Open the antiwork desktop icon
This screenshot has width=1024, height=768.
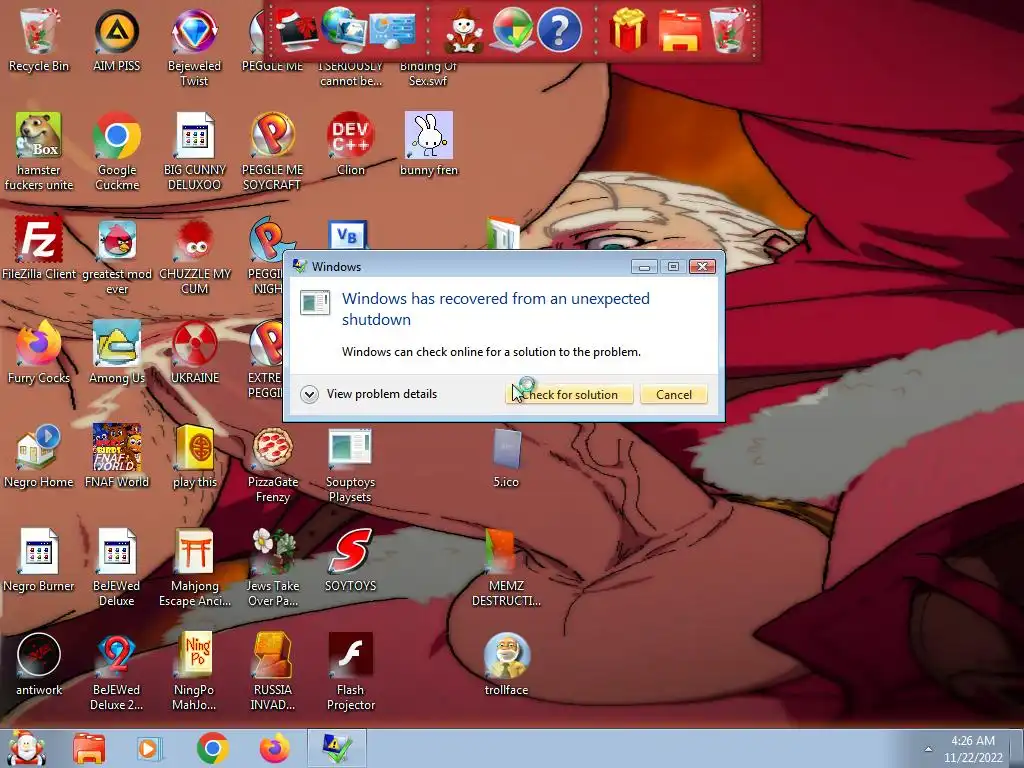39,664
